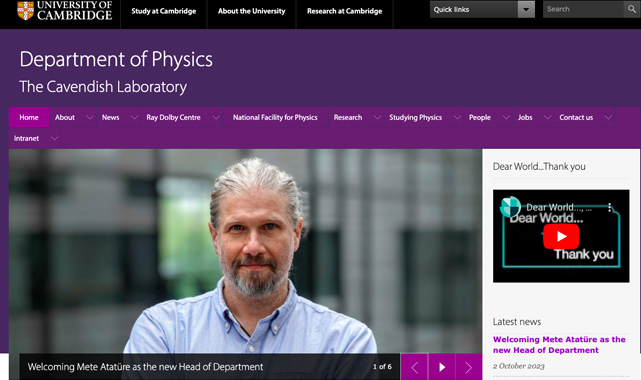Click the '1 of 6' slide counter
Screen dimensions: 641x380
tap(382, 367)
